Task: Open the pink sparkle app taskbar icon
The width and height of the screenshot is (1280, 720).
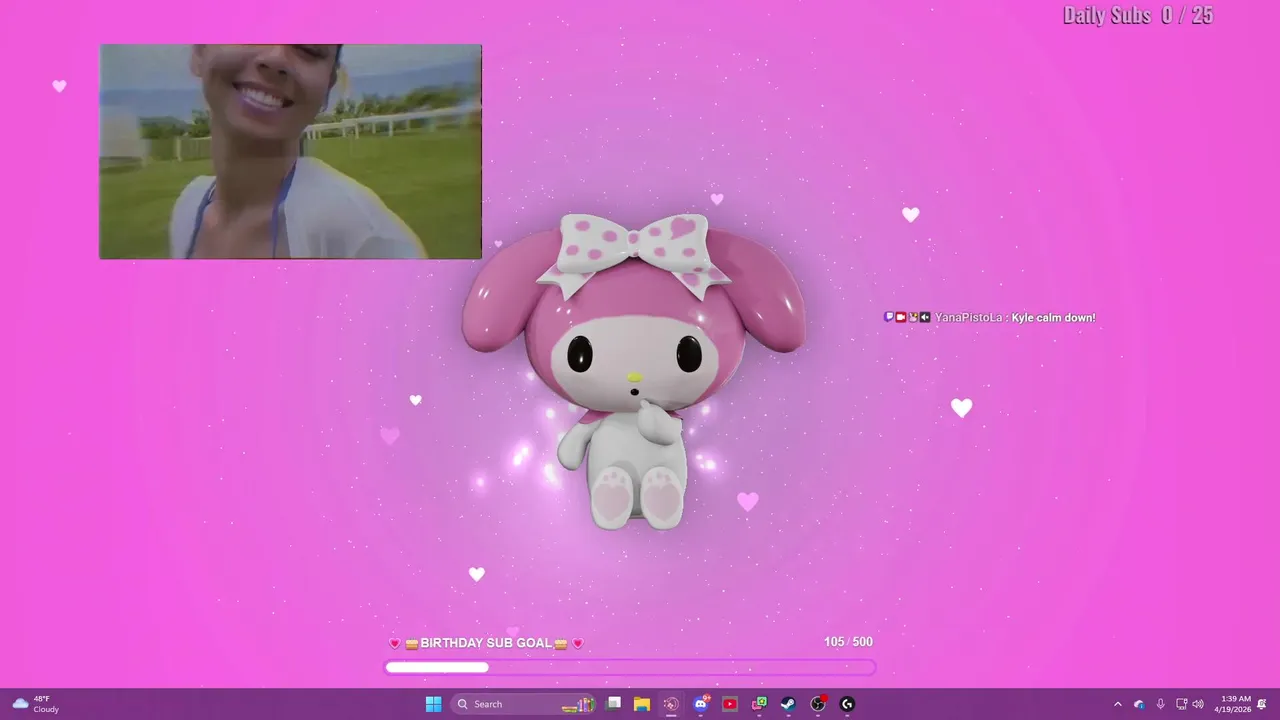Action: coord(671,704)
